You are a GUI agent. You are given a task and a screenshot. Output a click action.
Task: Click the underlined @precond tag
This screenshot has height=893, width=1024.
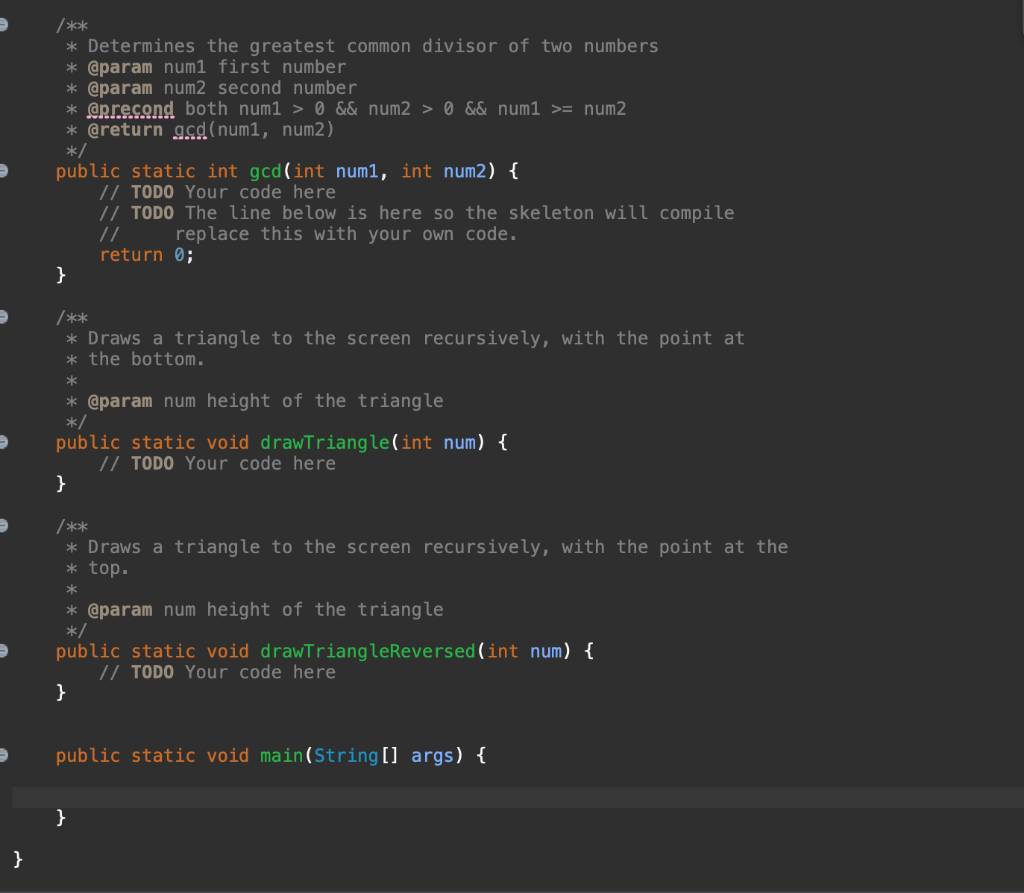[130, 108]
